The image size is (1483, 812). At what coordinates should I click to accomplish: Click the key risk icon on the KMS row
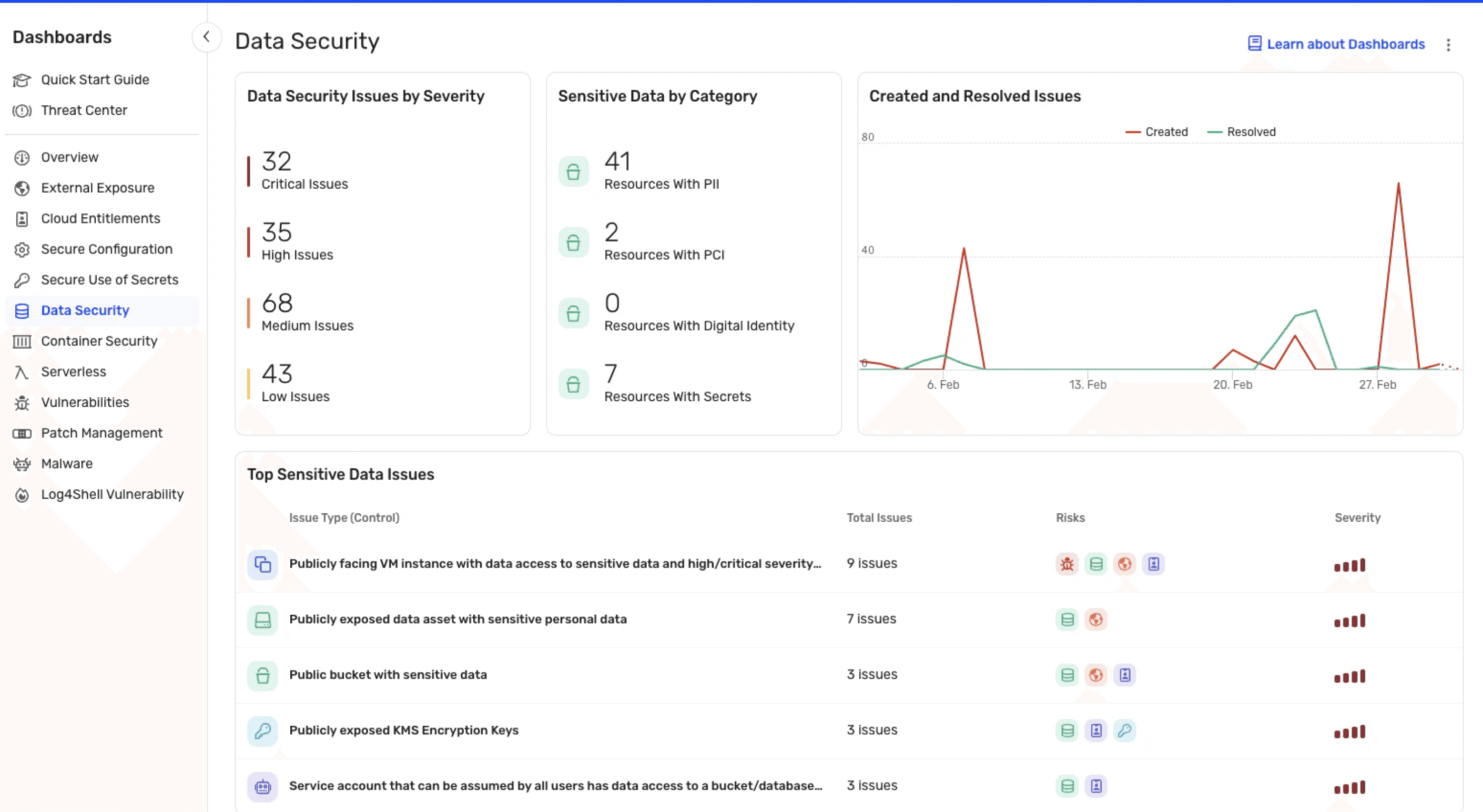tap(1124, 731)
